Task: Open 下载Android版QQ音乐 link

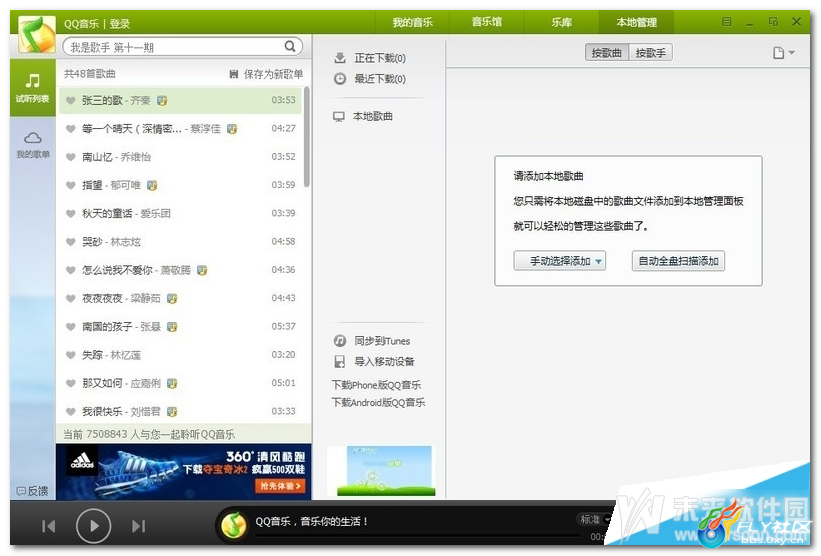Action: click(378, 403)
